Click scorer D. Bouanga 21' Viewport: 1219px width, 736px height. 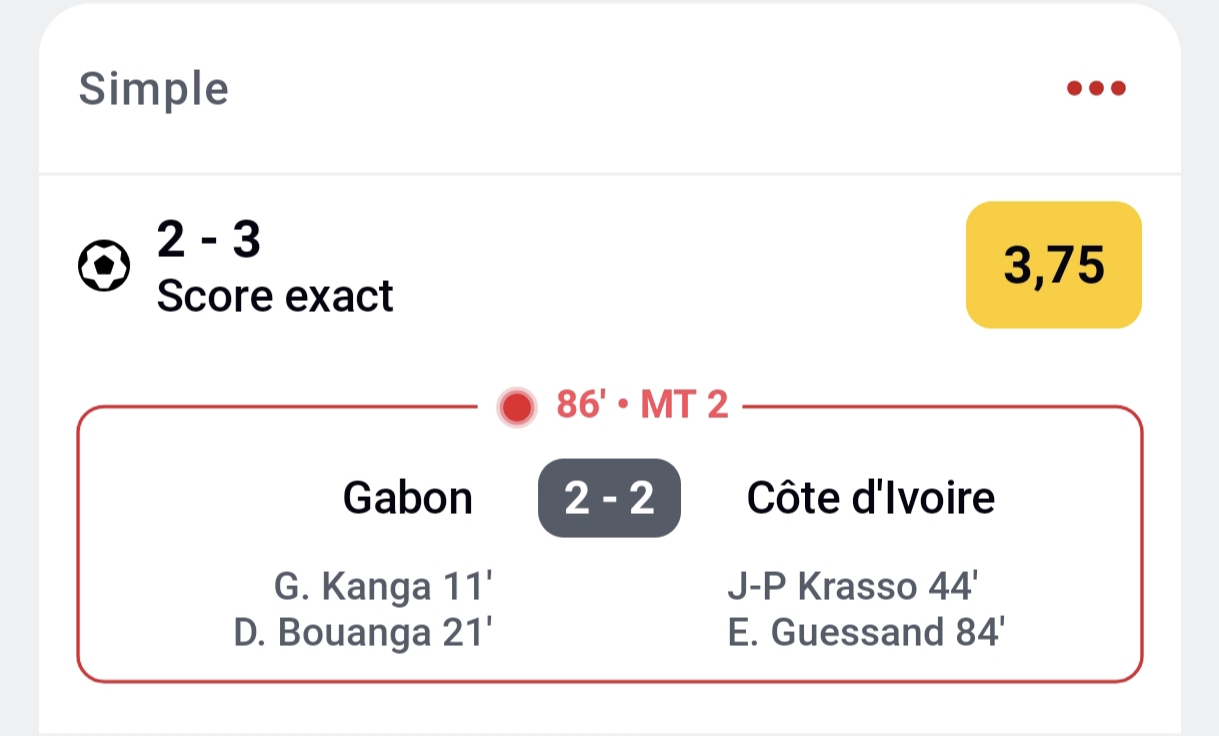click(364, 633)
